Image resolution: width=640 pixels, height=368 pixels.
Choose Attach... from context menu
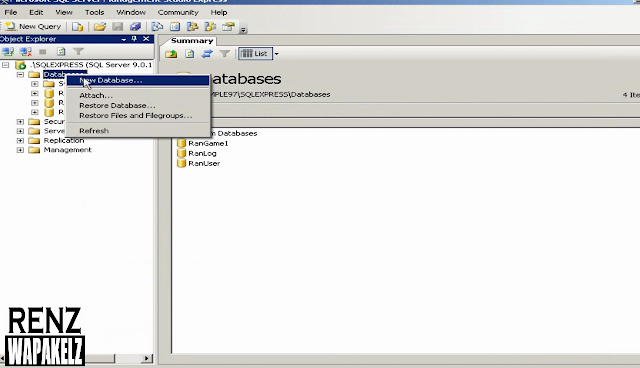pos(138,95)
